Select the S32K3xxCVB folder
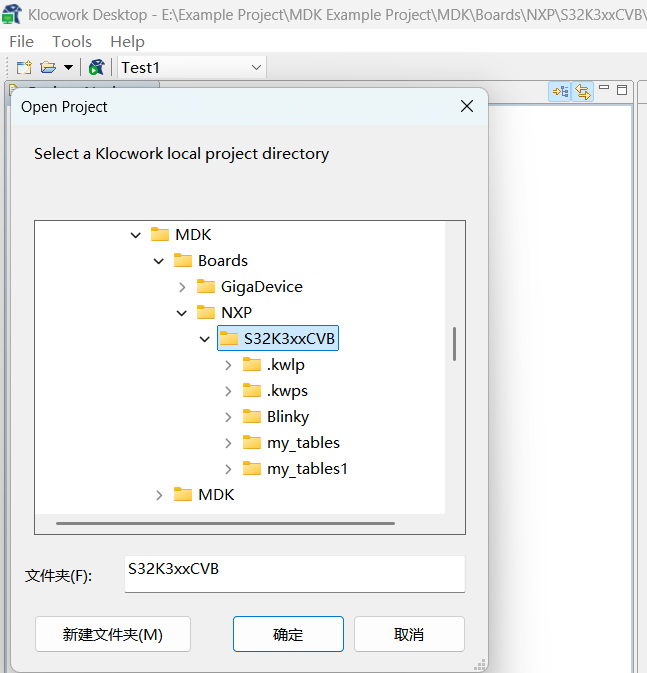 (278, 338)
